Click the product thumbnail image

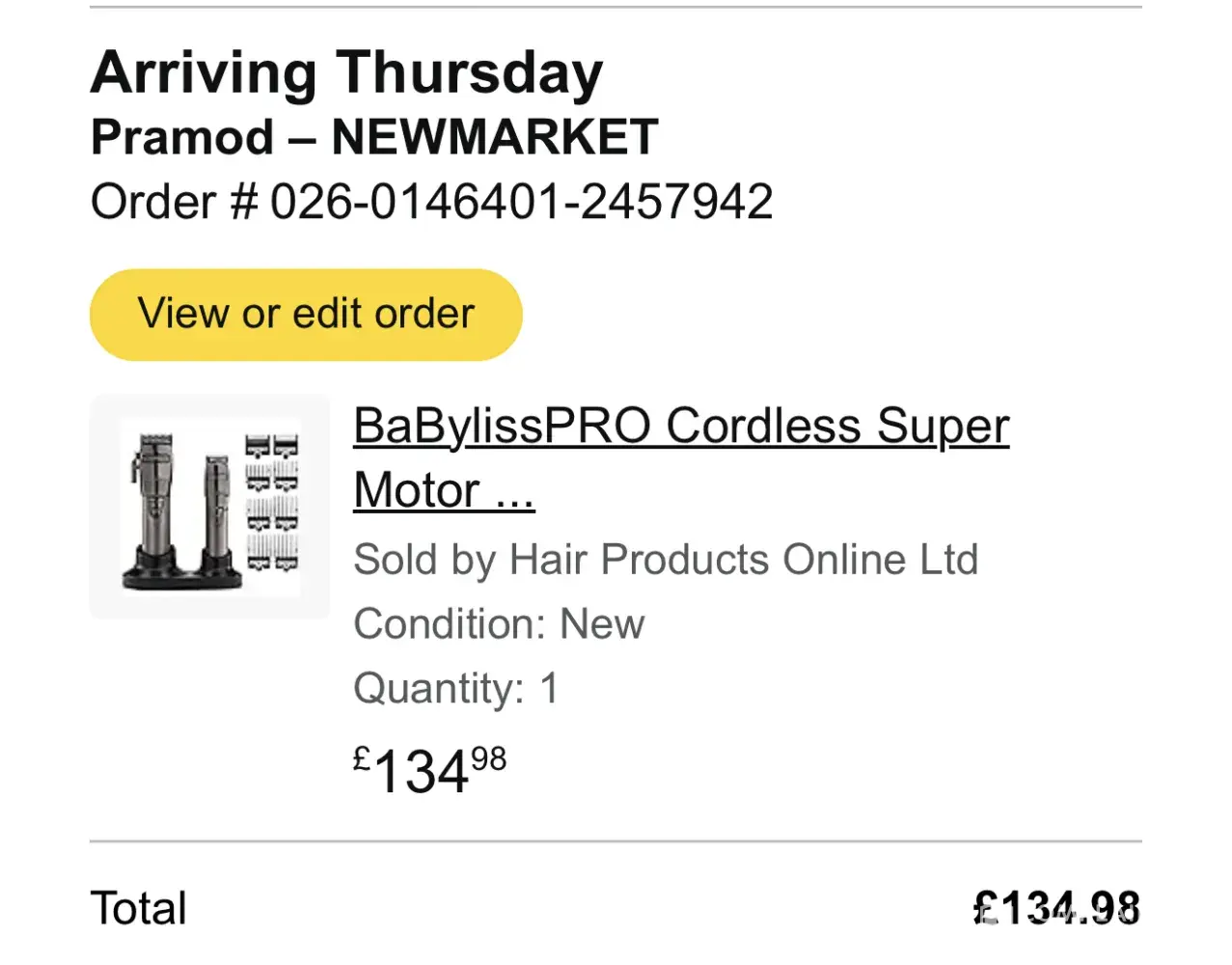(x=210, y=507)
